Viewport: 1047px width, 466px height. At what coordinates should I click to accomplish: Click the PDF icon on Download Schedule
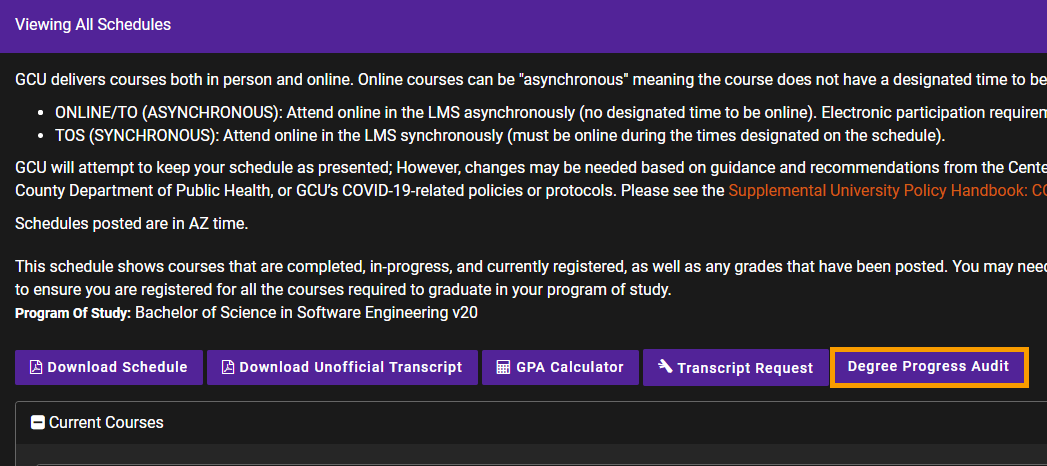[36, 367]
